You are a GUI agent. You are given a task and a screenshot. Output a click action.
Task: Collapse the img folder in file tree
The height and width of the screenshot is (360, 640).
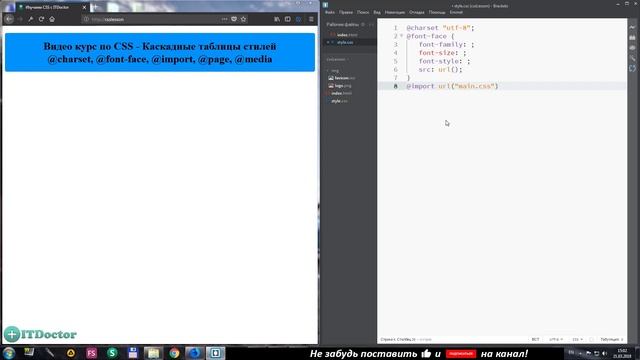(334, 71)
